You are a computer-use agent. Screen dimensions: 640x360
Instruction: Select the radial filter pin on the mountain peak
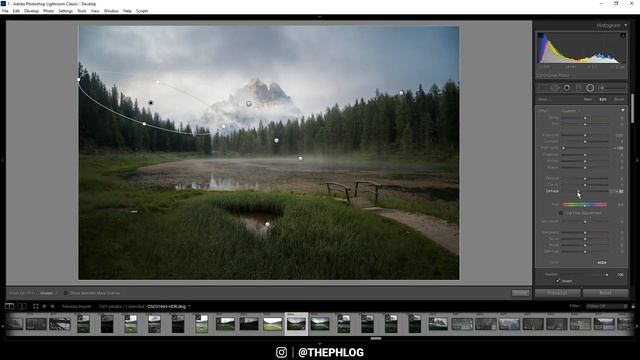pyautogui.click(x=249, y=104)
